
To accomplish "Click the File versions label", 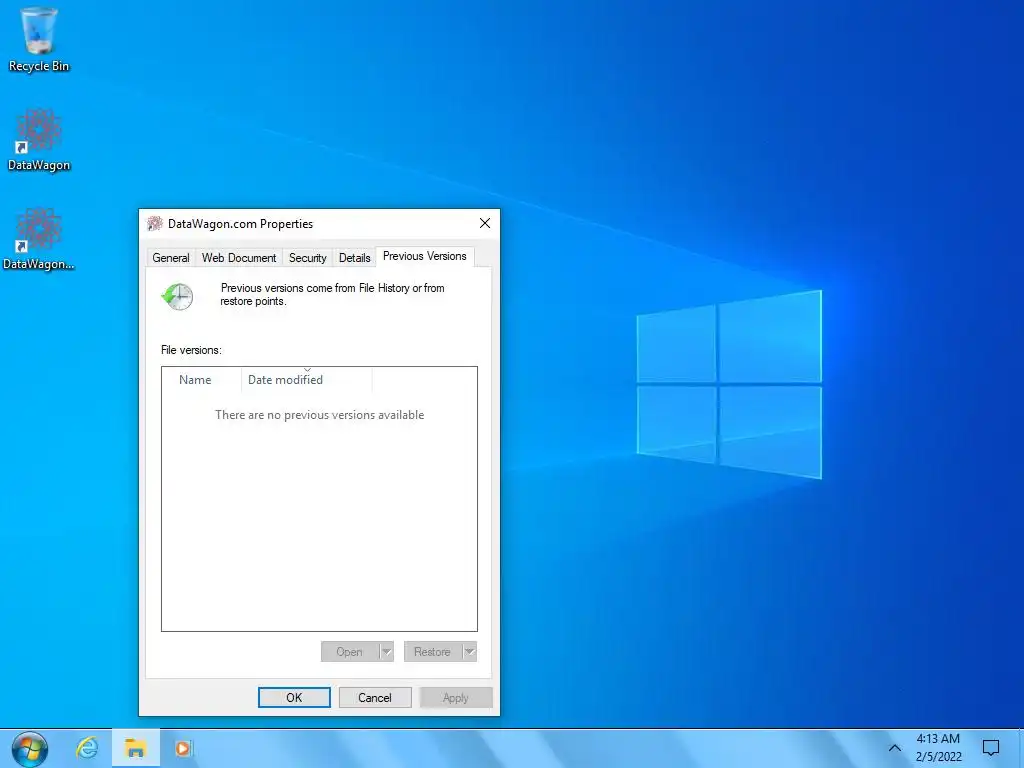I will [191, 350].
